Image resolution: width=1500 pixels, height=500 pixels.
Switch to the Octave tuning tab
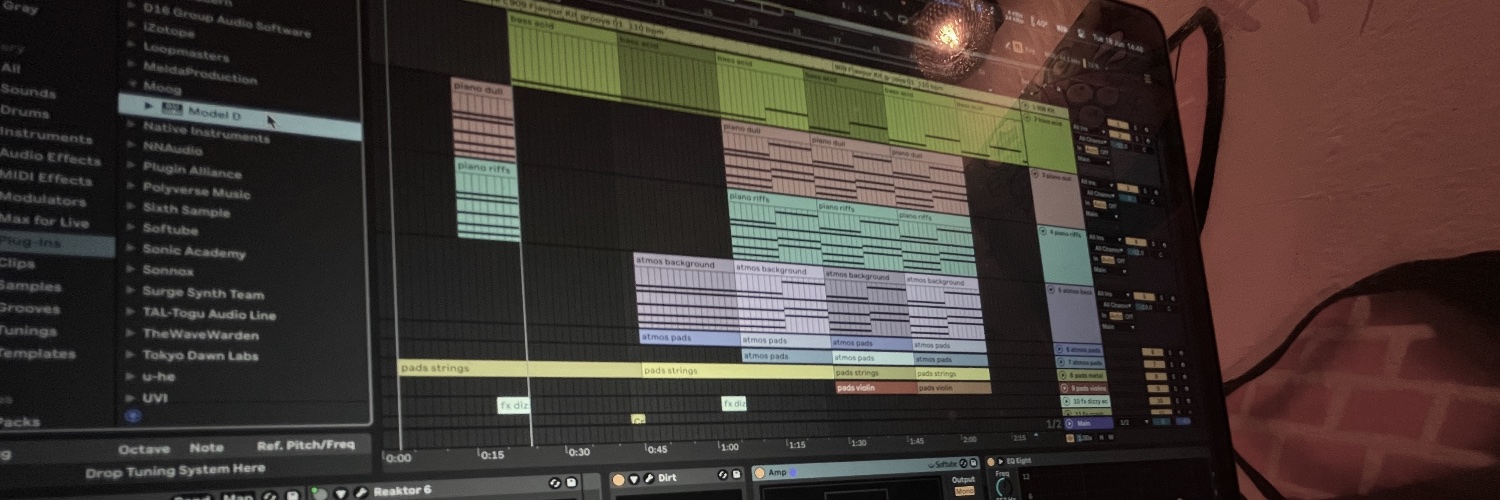tap(144, 449)
